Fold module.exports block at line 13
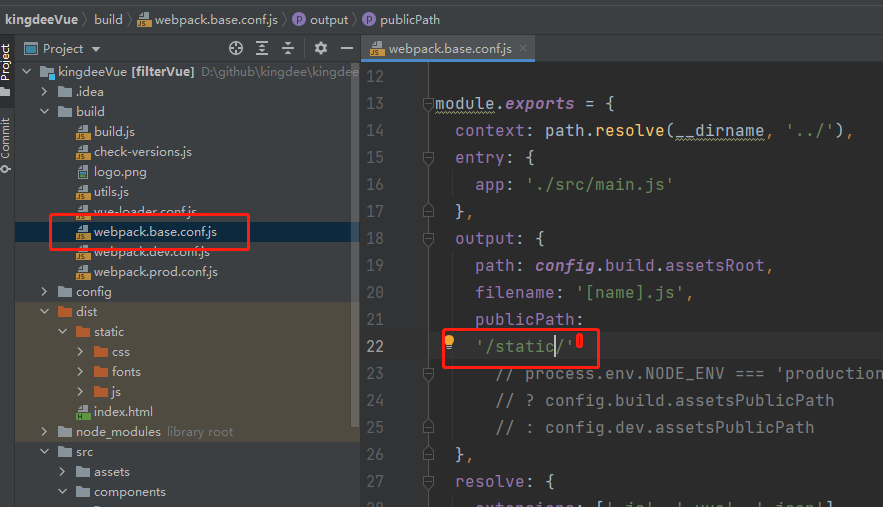 pyautogui.click(x=429, y=104)
